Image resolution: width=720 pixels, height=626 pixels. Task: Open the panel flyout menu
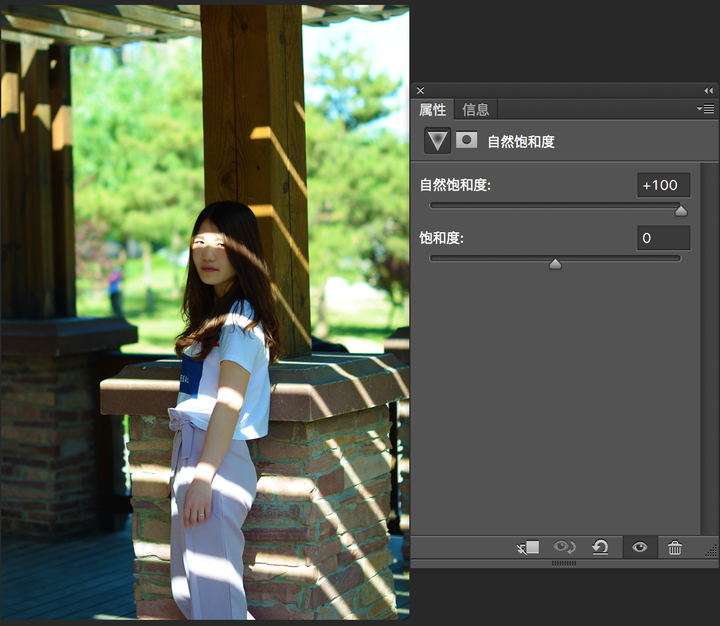coord(706,109)
